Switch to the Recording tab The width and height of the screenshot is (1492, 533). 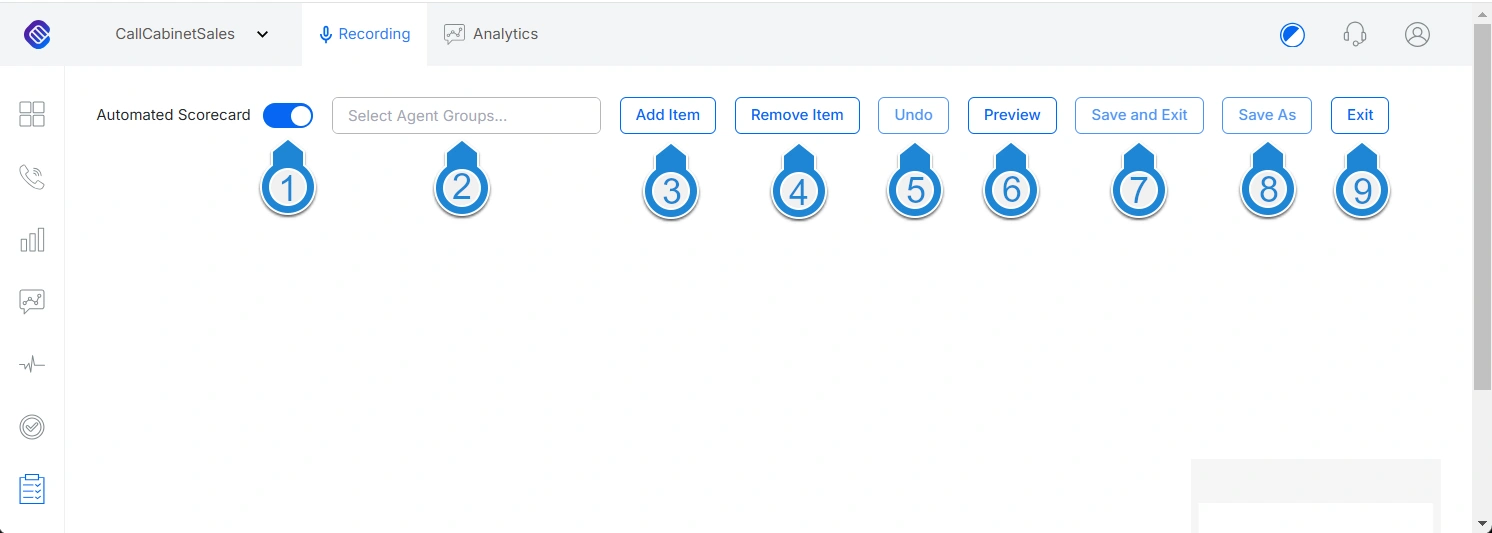[364, 34]
